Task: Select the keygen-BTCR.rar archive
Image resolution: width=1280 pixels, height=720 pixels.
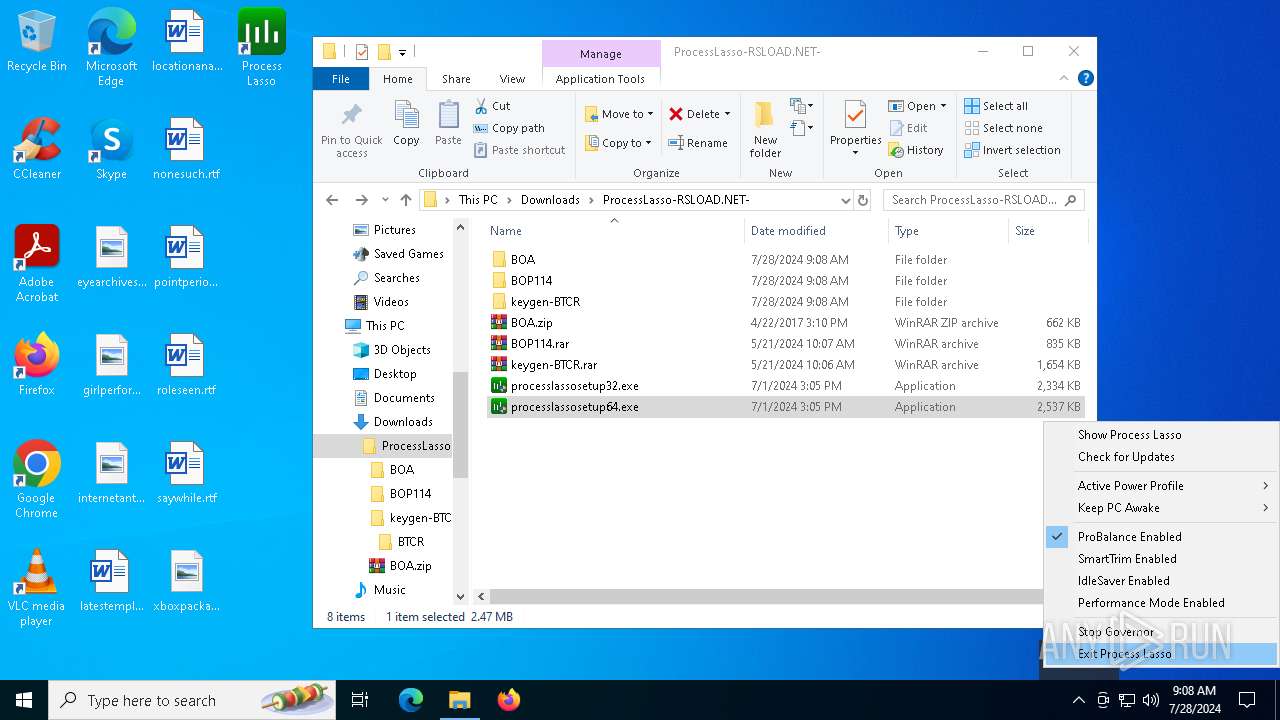Action: pos(553,364)
